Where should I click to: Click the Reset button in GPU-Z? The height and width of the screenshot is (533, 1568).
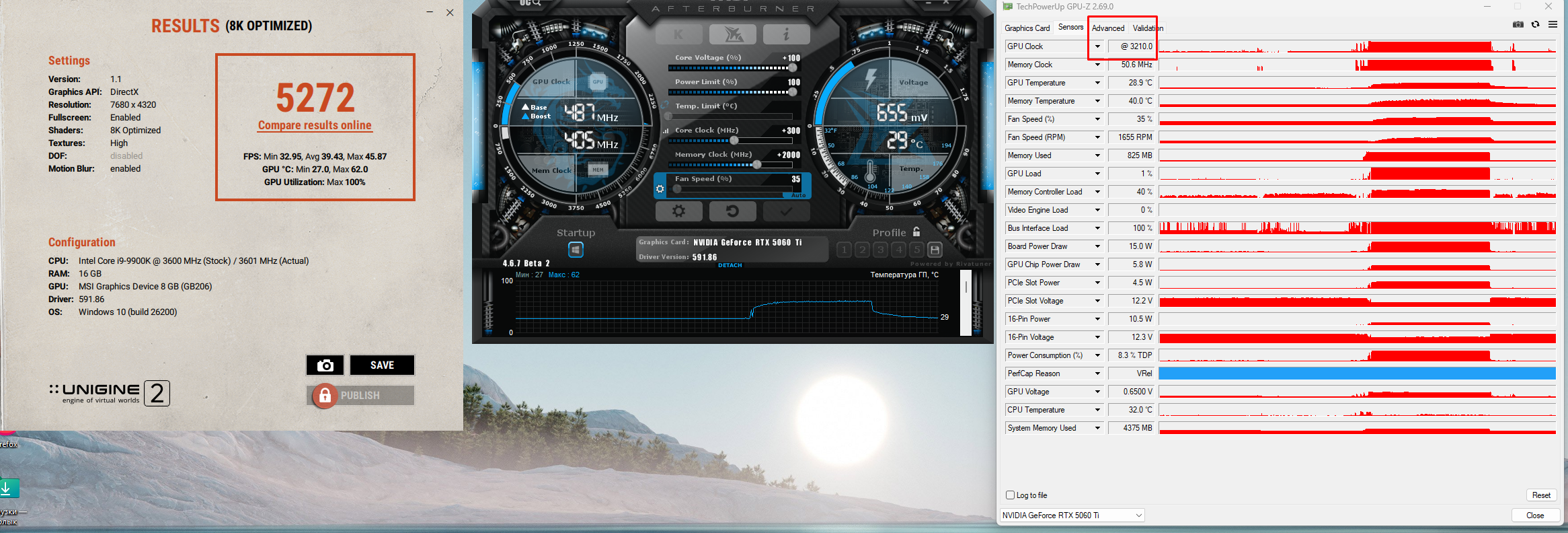click(x=1541, y=495)
